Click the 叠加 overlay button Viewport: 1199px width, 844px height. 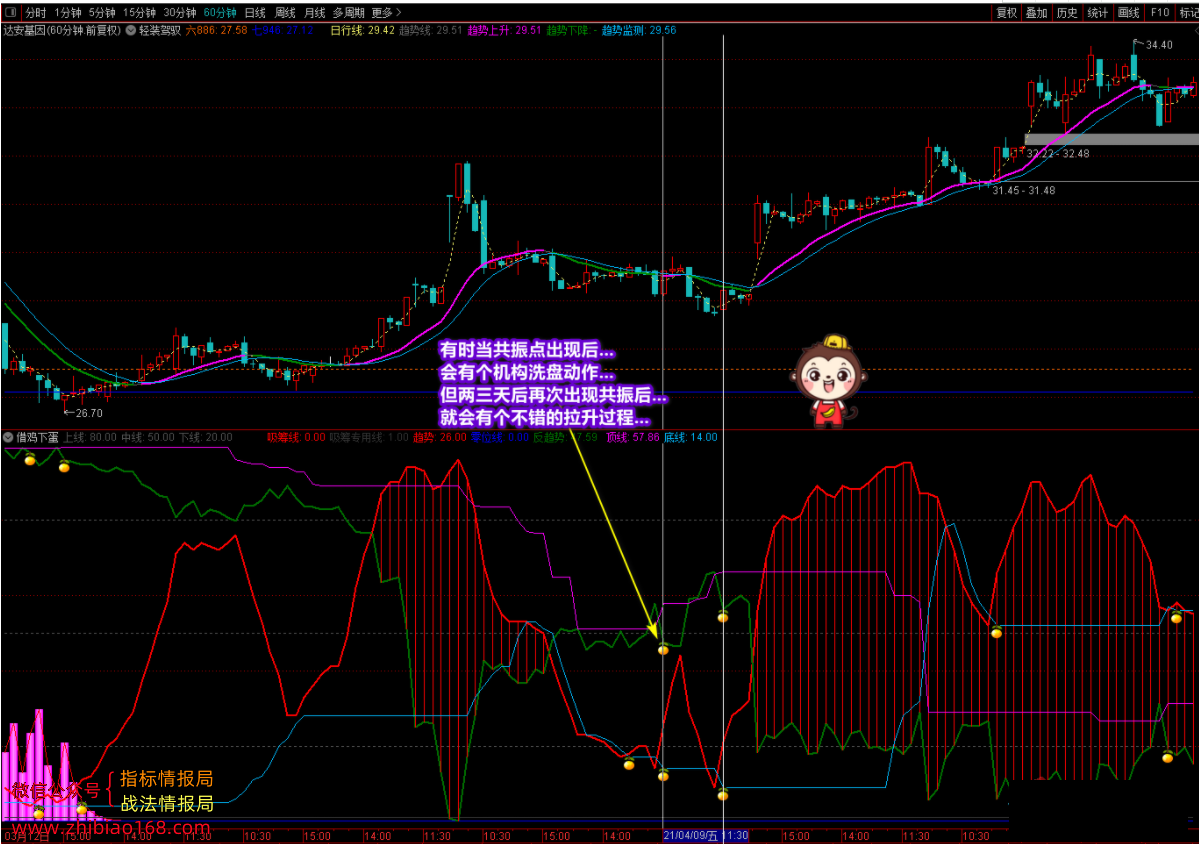[1036, 13]
